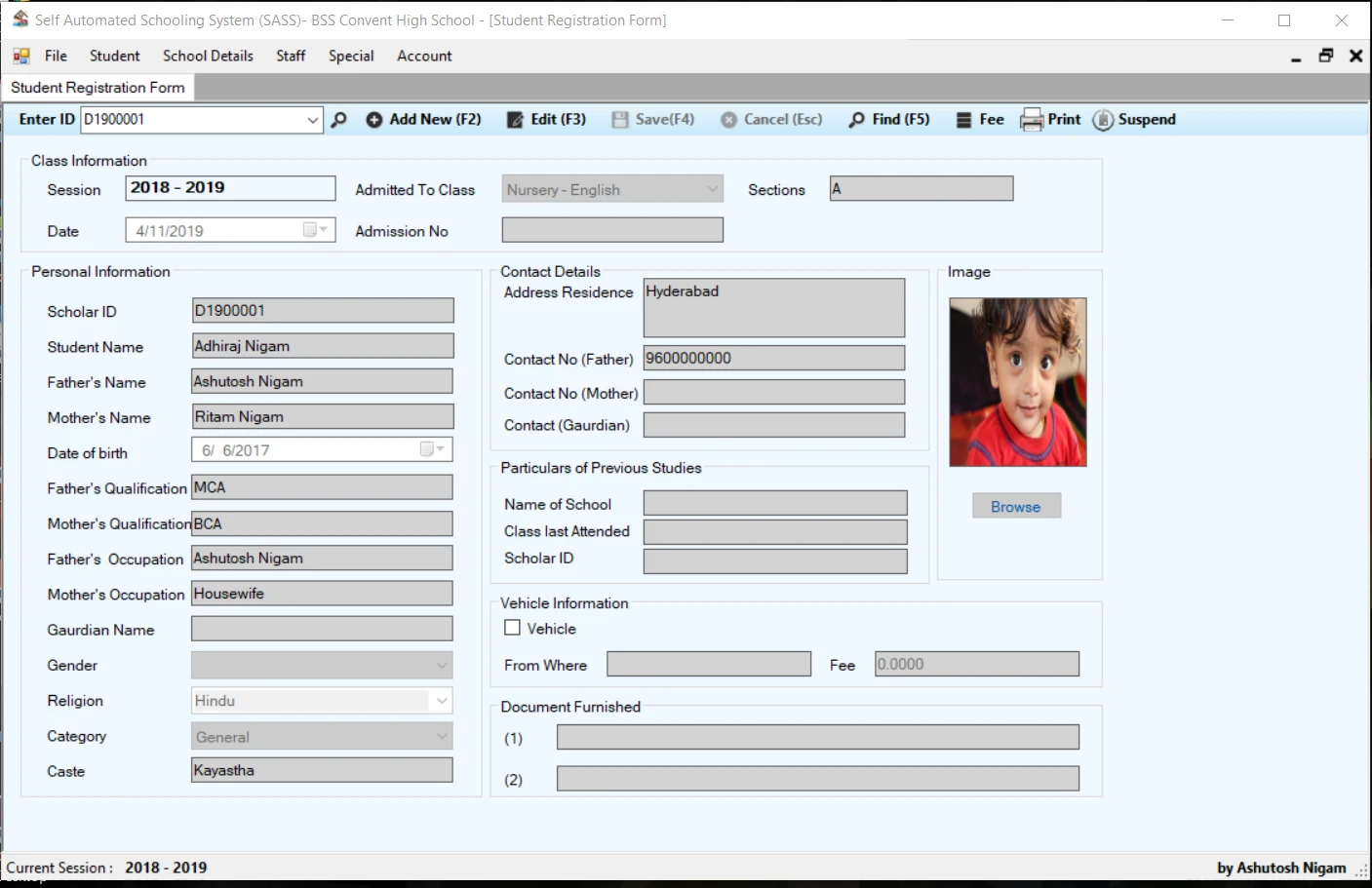Select the Student Registration Form tab

pyautogui.click(x=96, y=87)
